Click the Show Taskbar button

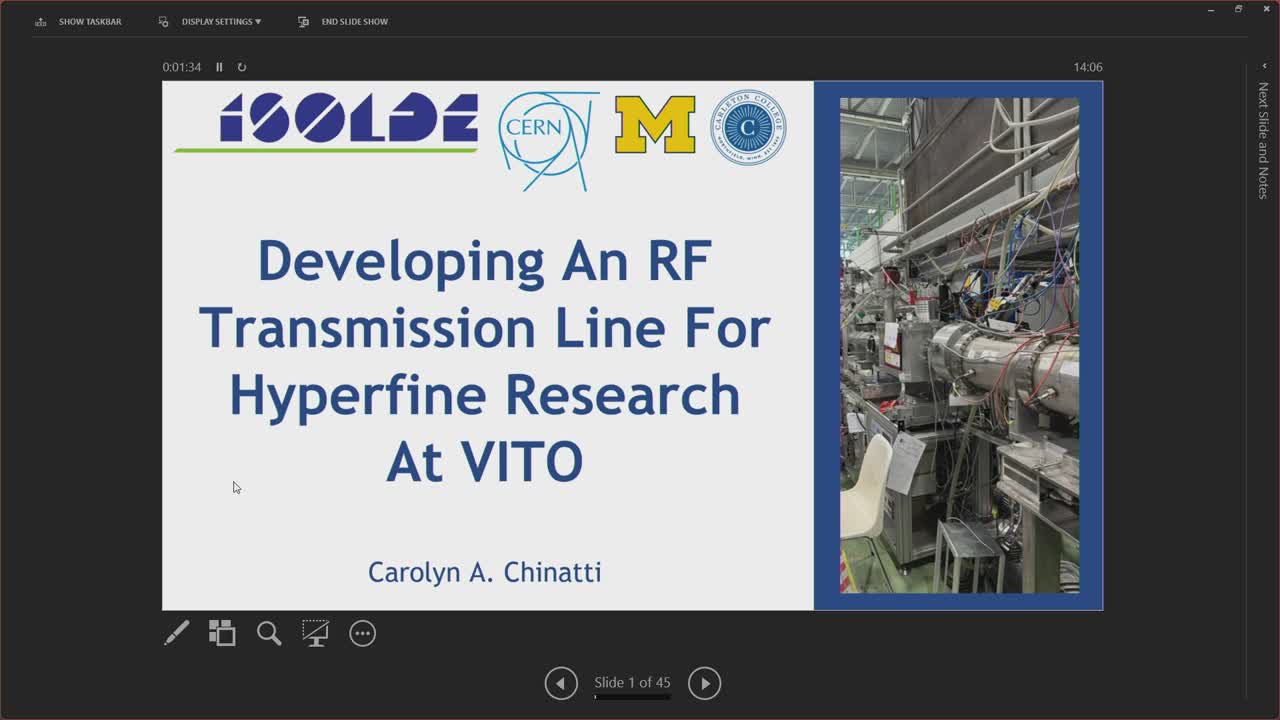tap(79, 21)
